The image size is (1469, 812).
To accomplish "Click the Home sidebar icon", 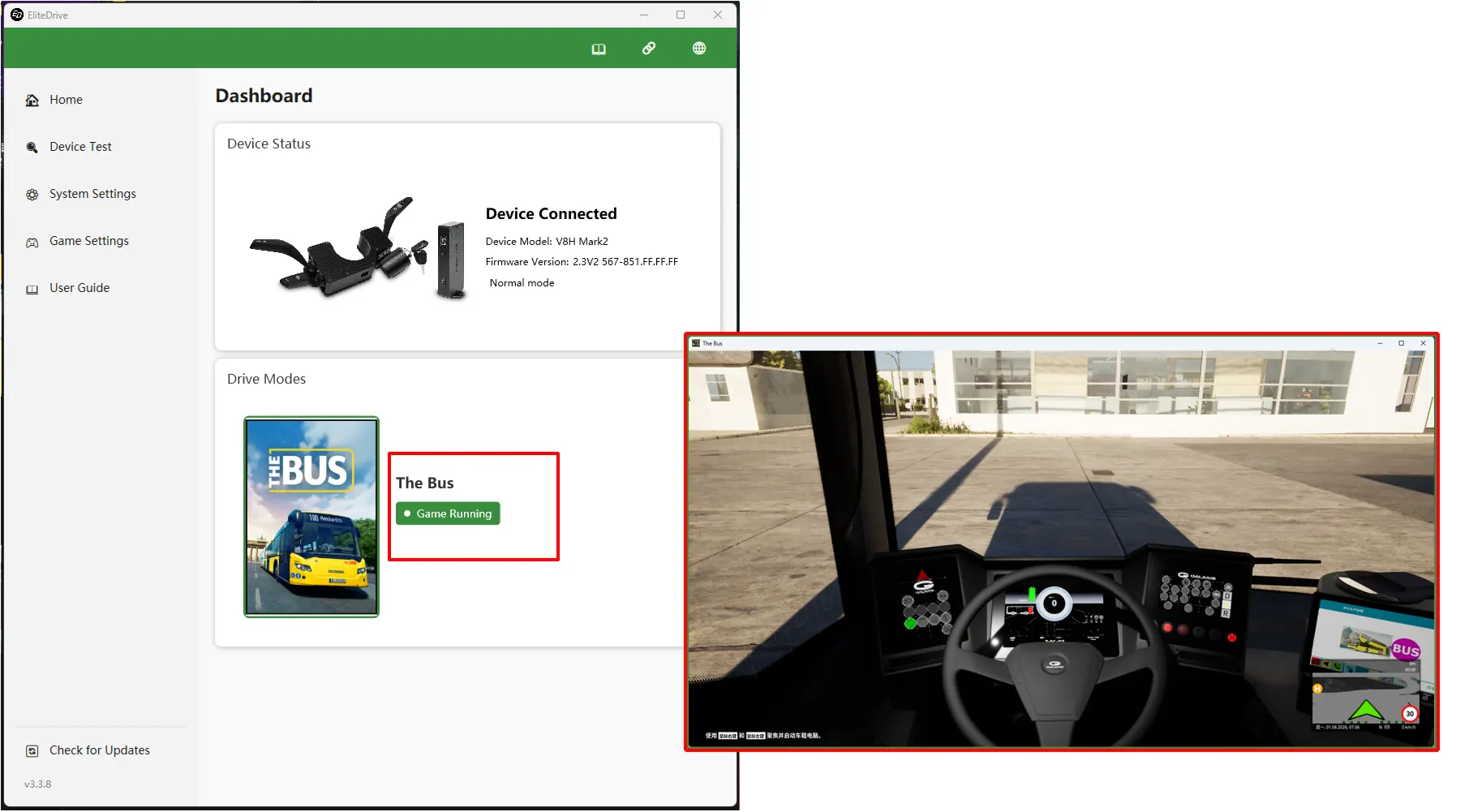I will click(x=32, y=101).
